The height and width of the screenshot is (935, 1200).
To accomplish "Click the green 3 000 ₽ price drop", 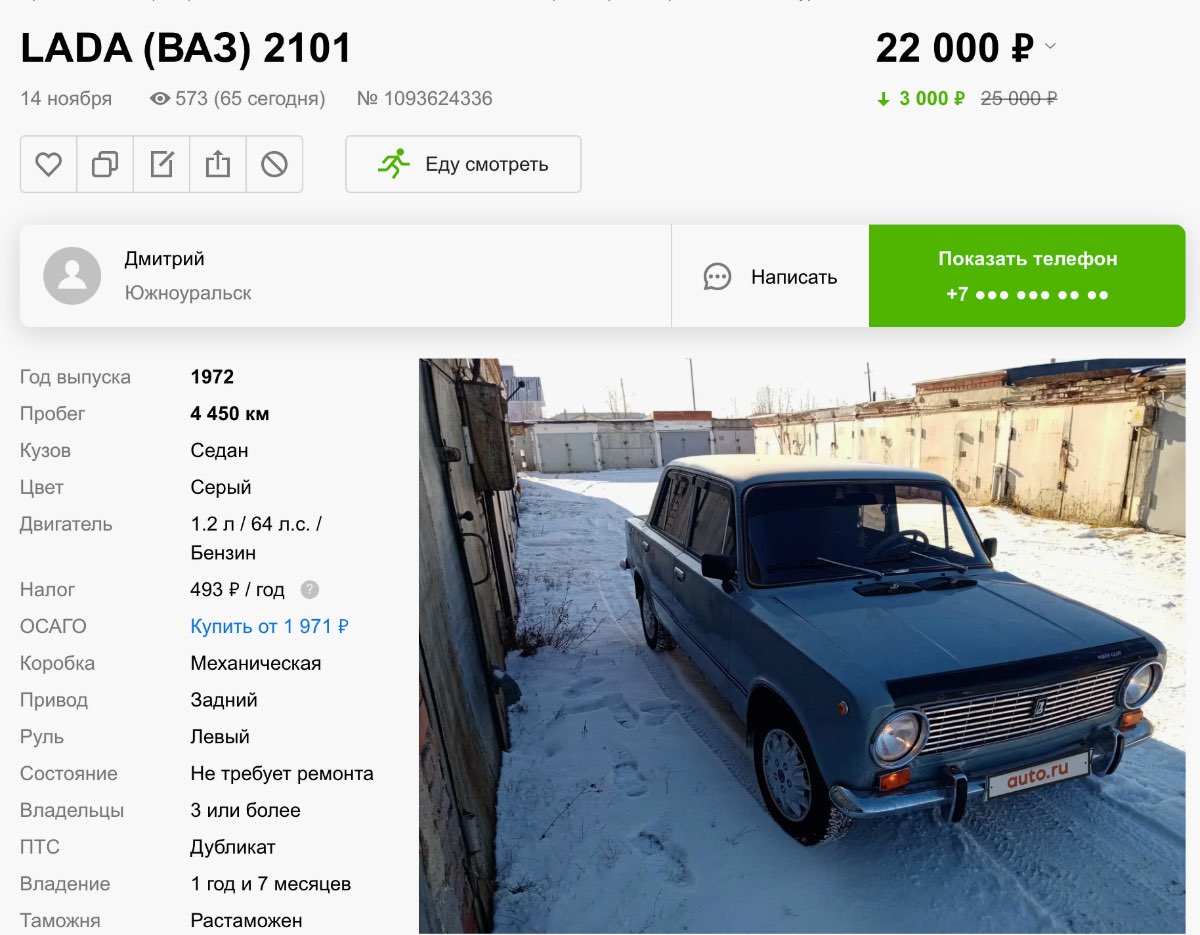I will [x=921, y=99].
